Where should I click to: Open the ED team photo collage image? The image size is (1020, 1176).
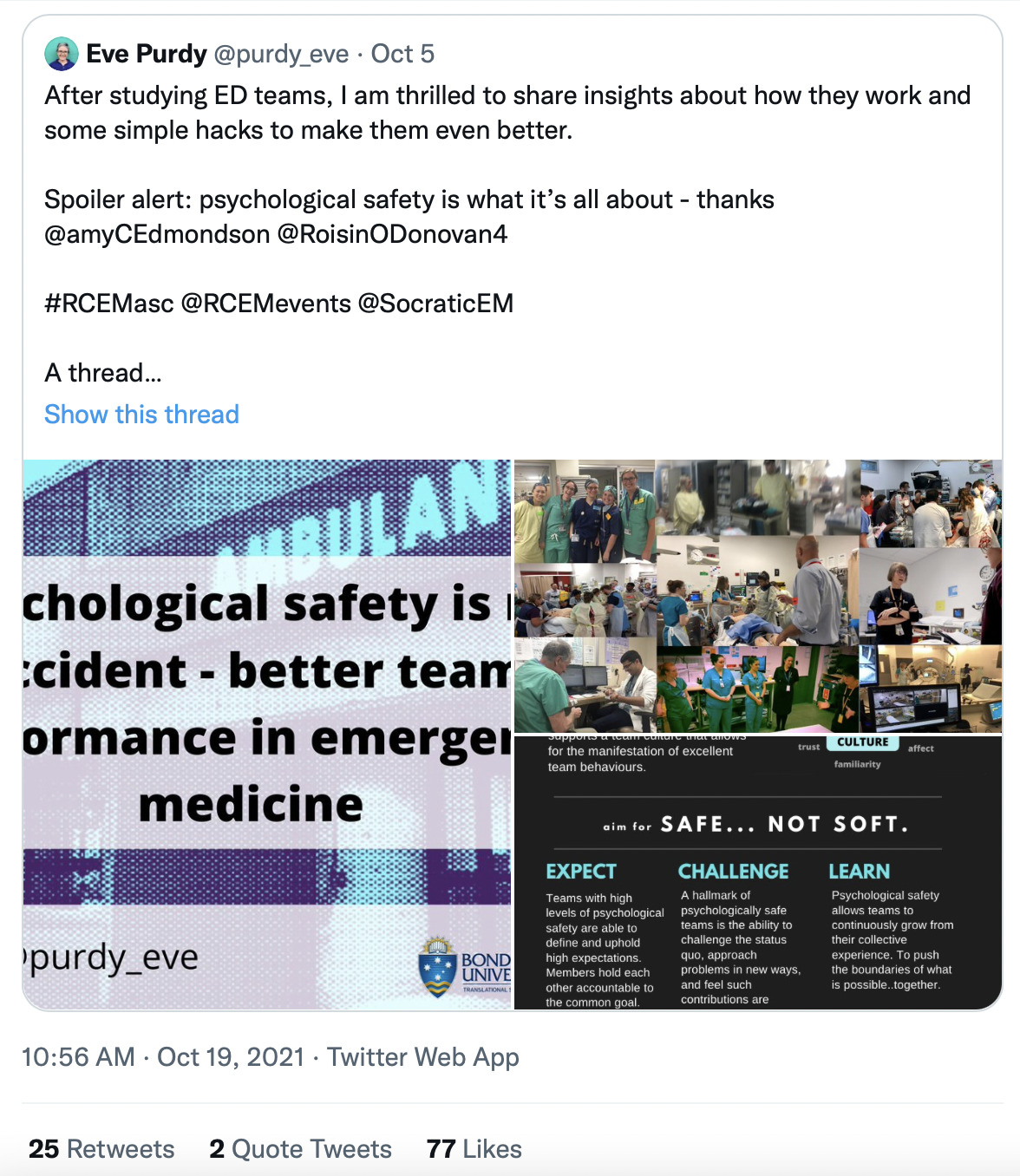(758, 596)
